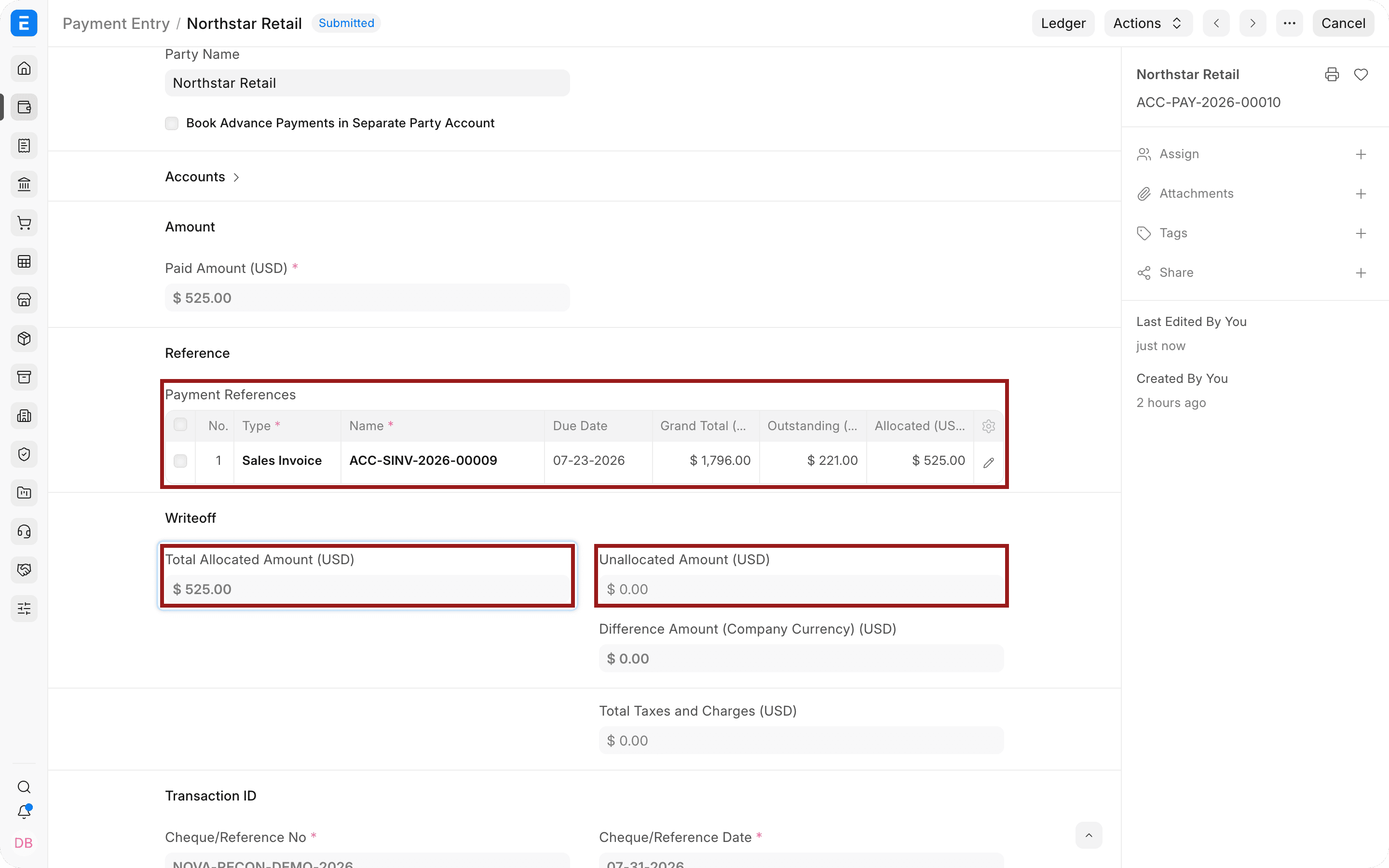Add a file with the Attachments plus
Image resolution: width=1389 pixels, height=868 pixels.
1361,194
